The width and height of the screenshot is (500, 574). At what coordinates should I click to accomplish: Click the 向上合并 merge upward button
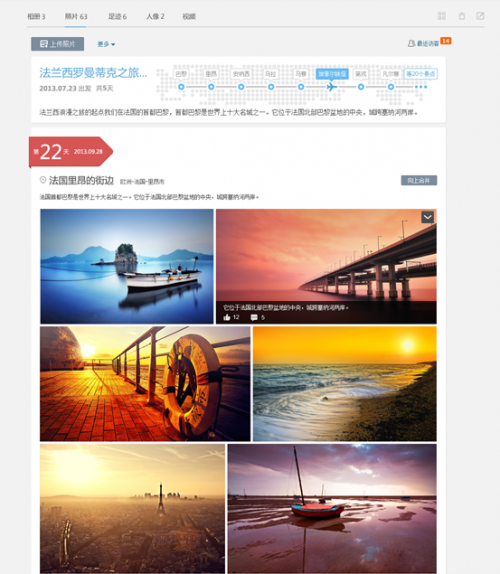[419, 180]
